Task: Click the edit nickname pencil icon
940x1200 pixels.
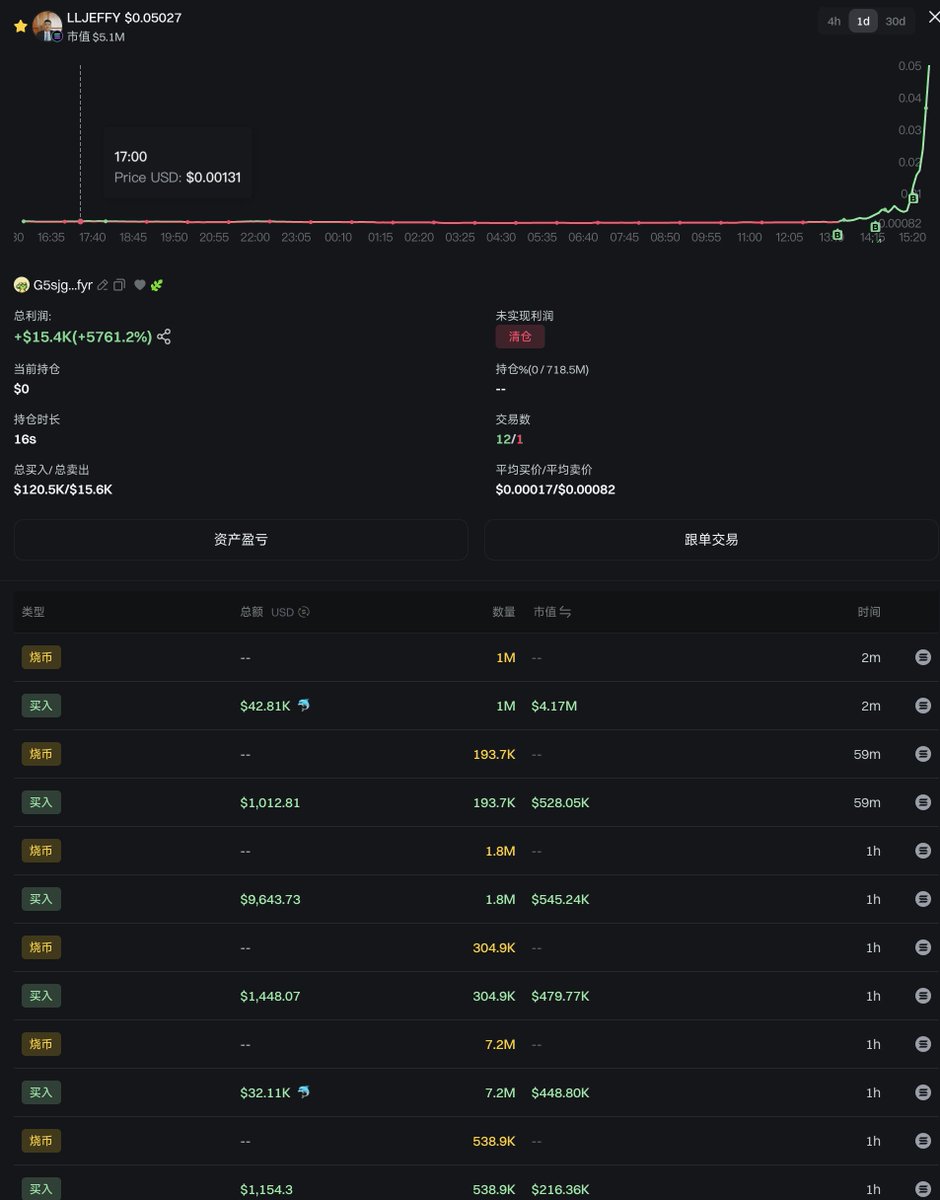Action: (103, 285)
